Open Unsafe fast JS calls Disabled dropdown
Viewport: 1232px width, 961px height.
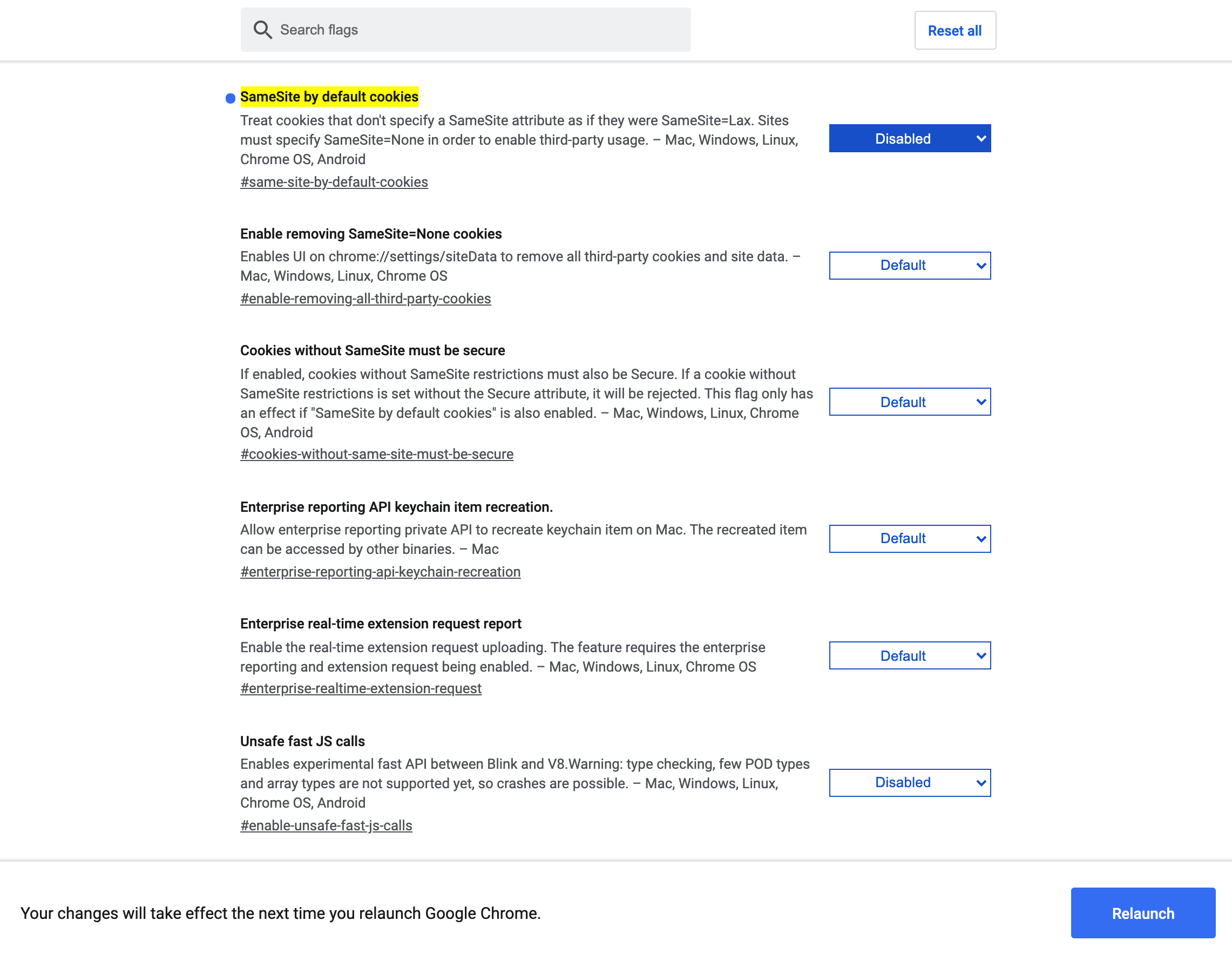(909, 783)
